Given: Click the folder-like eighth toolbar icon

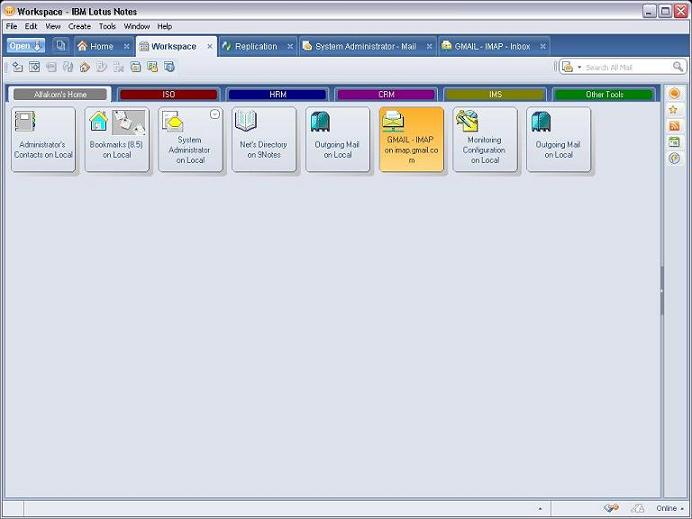Looking at the screenshot, I should point(135,67).
